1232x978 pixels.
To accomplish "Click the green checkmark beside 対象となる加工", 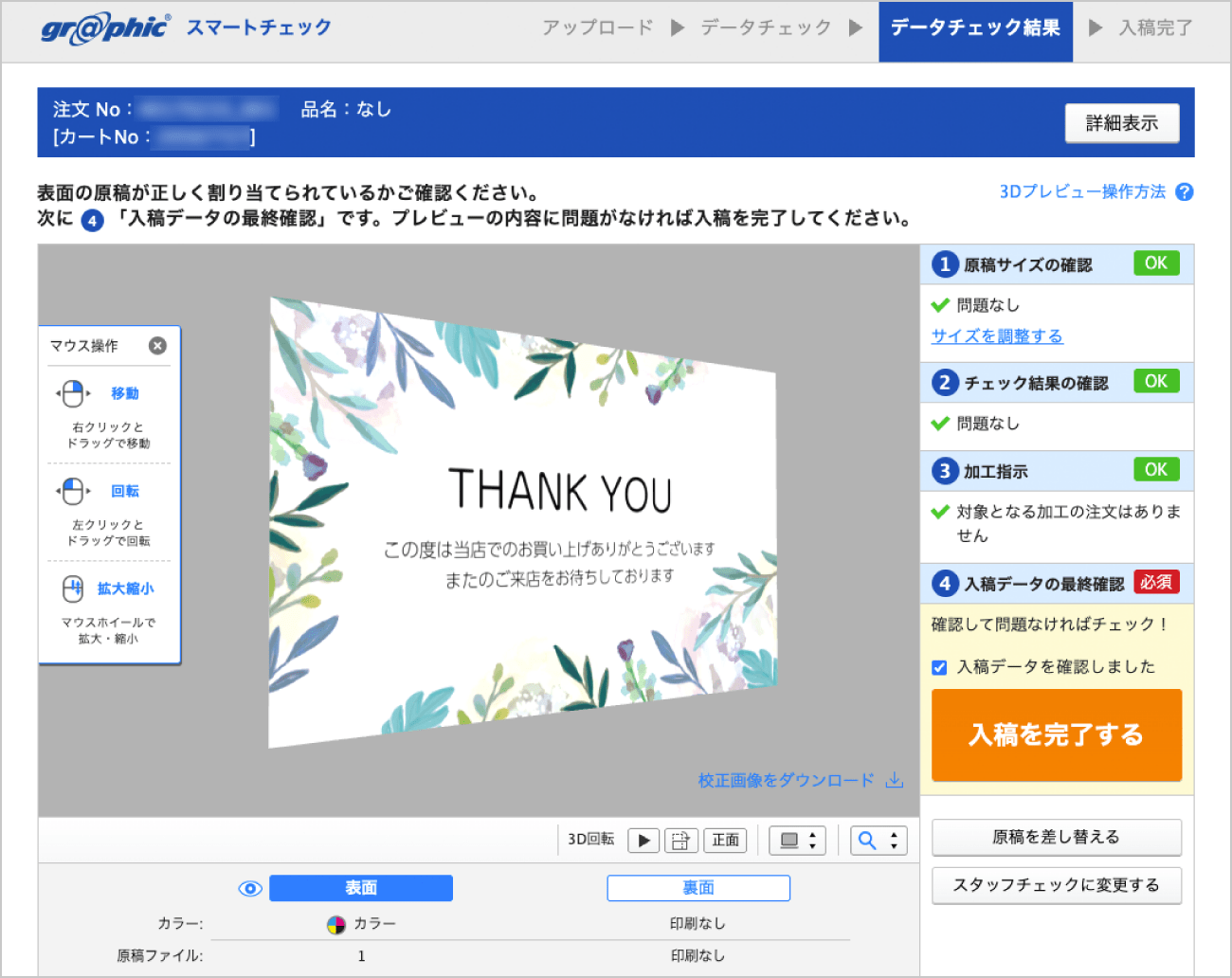I will pos(940,512).
